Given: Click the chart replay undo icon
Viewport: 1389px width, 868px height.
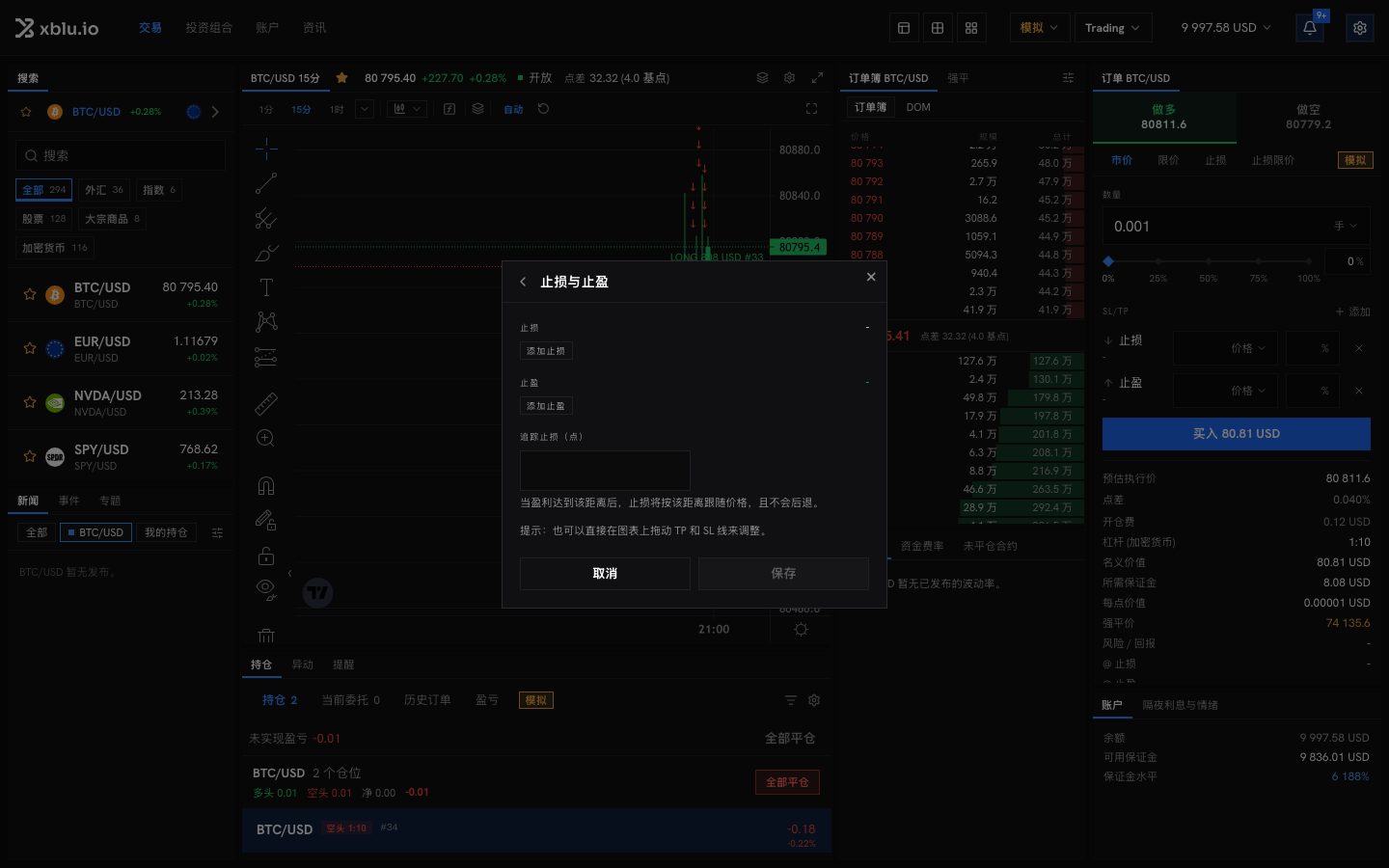Looking at the screenshot, I should tap(543, 109).
